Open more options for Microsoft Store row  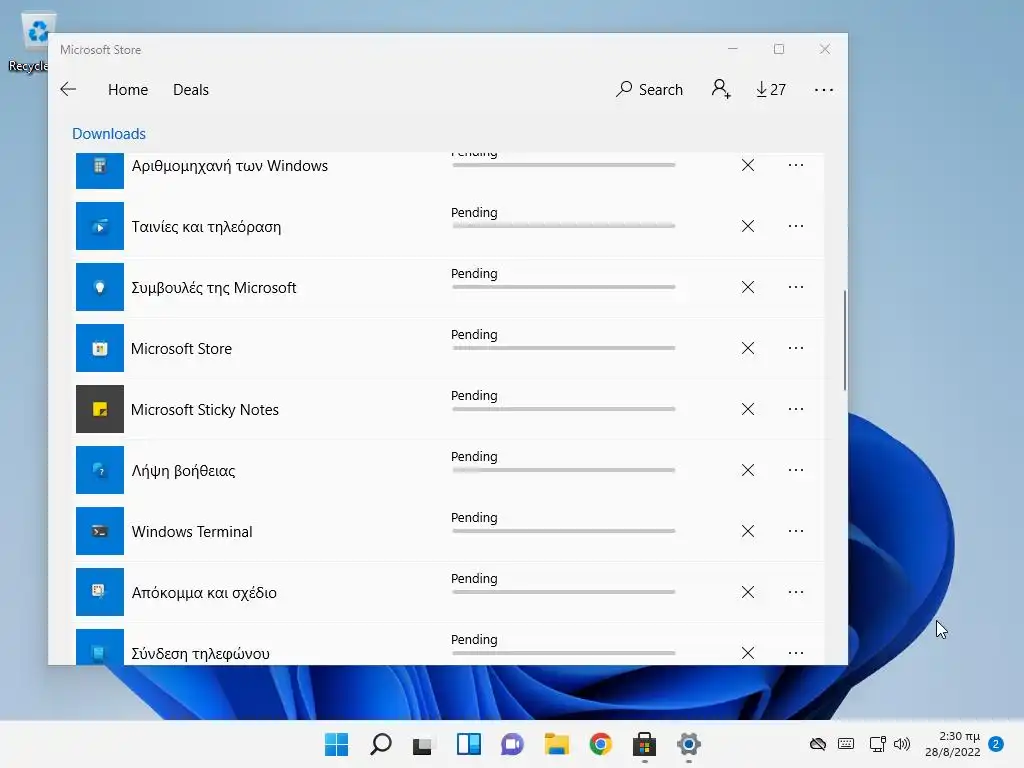pos(795,348)
